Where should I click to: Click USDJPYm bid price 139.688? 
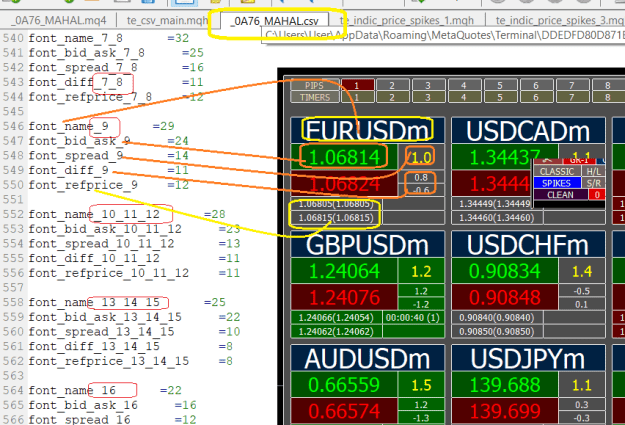(505, 385)
